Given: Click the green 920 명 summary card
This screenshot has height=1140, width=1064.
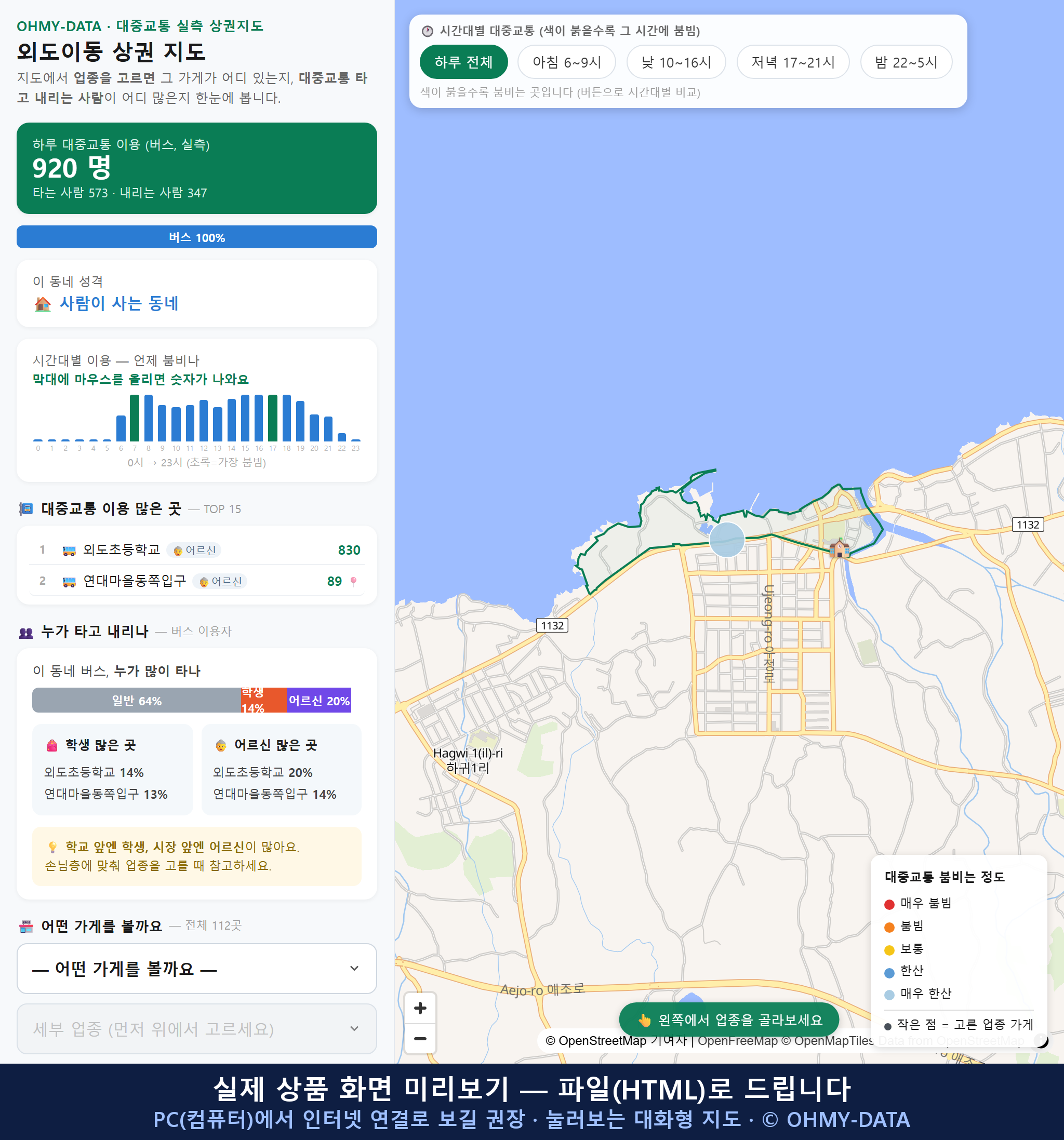Looking at the screenshot, I should [x=197, y=168].
